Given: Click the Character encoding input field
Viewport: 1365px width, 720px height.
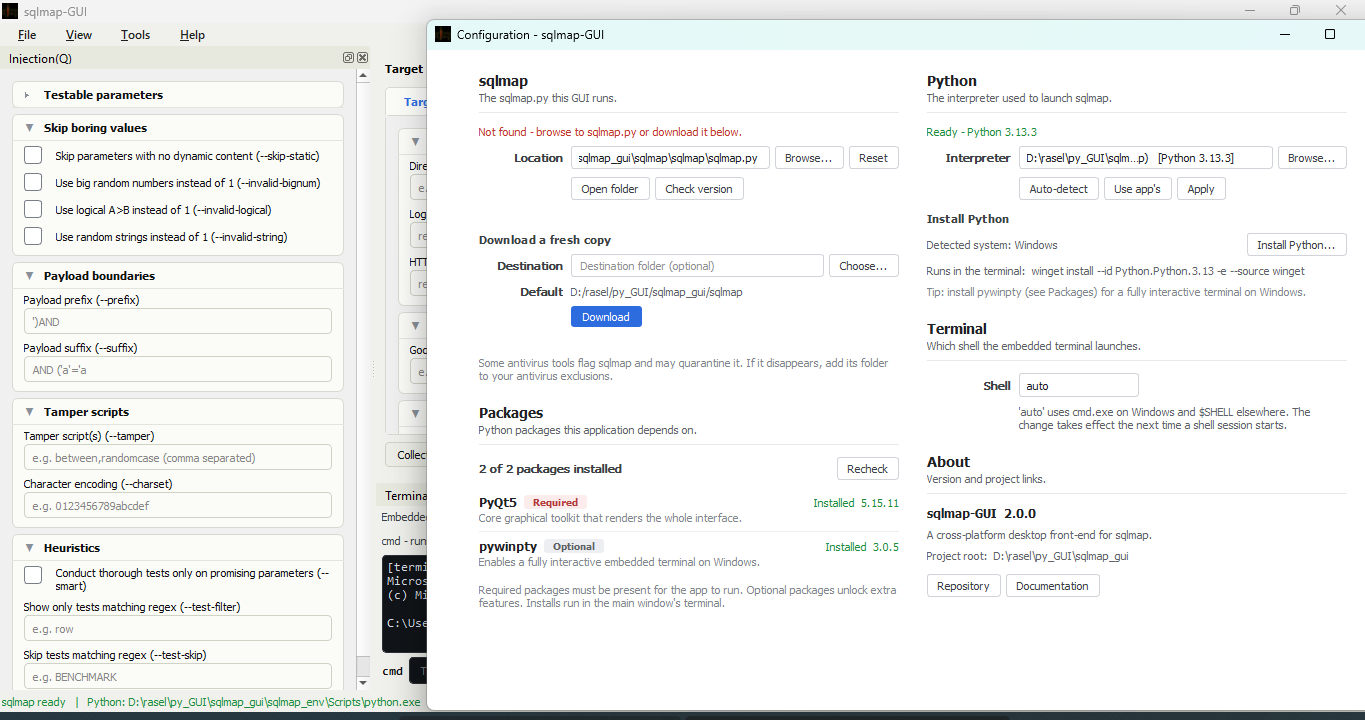Looking at the screenshot, I should tap(177, 505).
